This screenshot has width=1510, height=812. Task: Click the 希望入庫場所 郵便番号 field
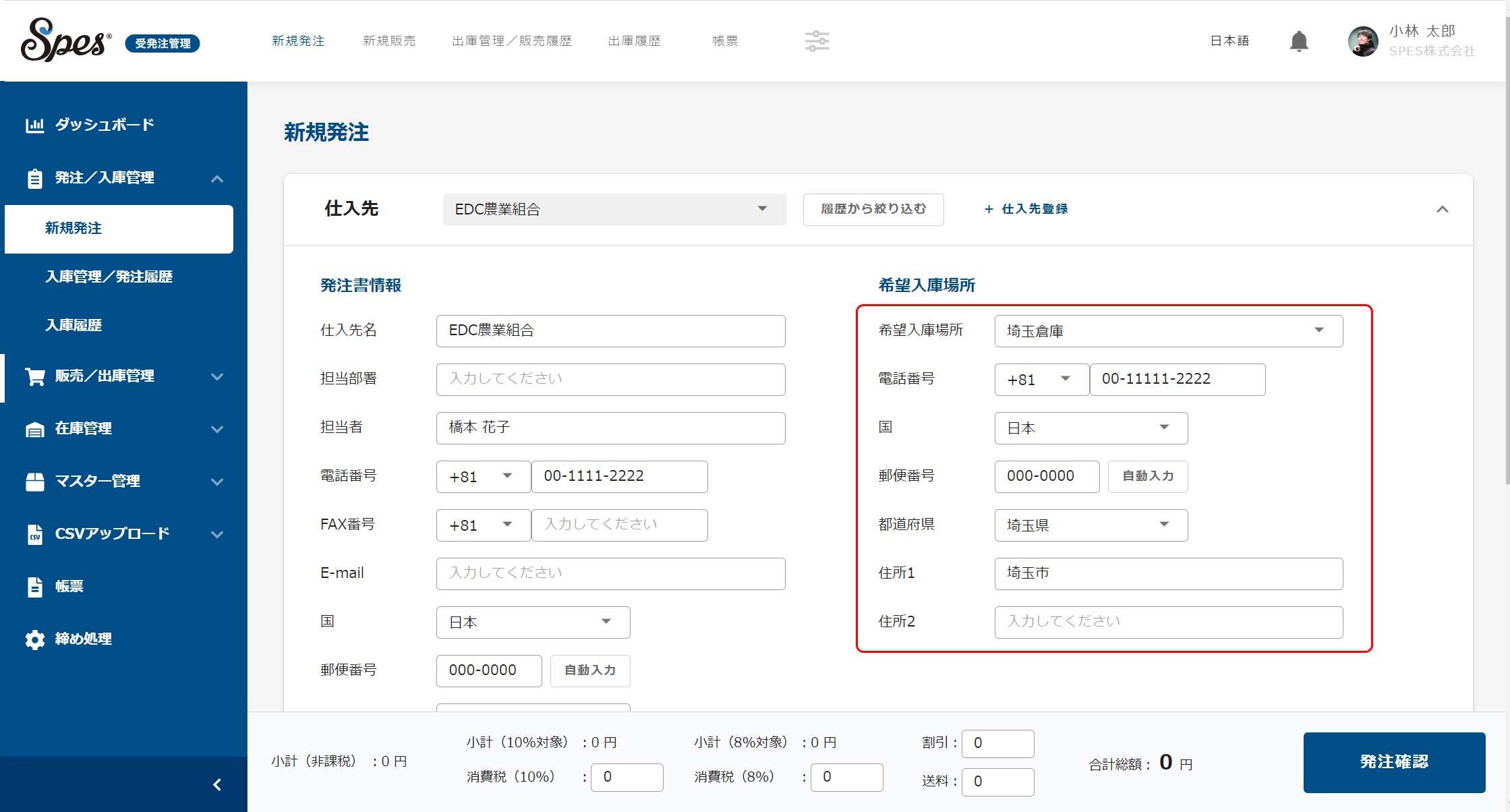click(x=1047, y=477)
